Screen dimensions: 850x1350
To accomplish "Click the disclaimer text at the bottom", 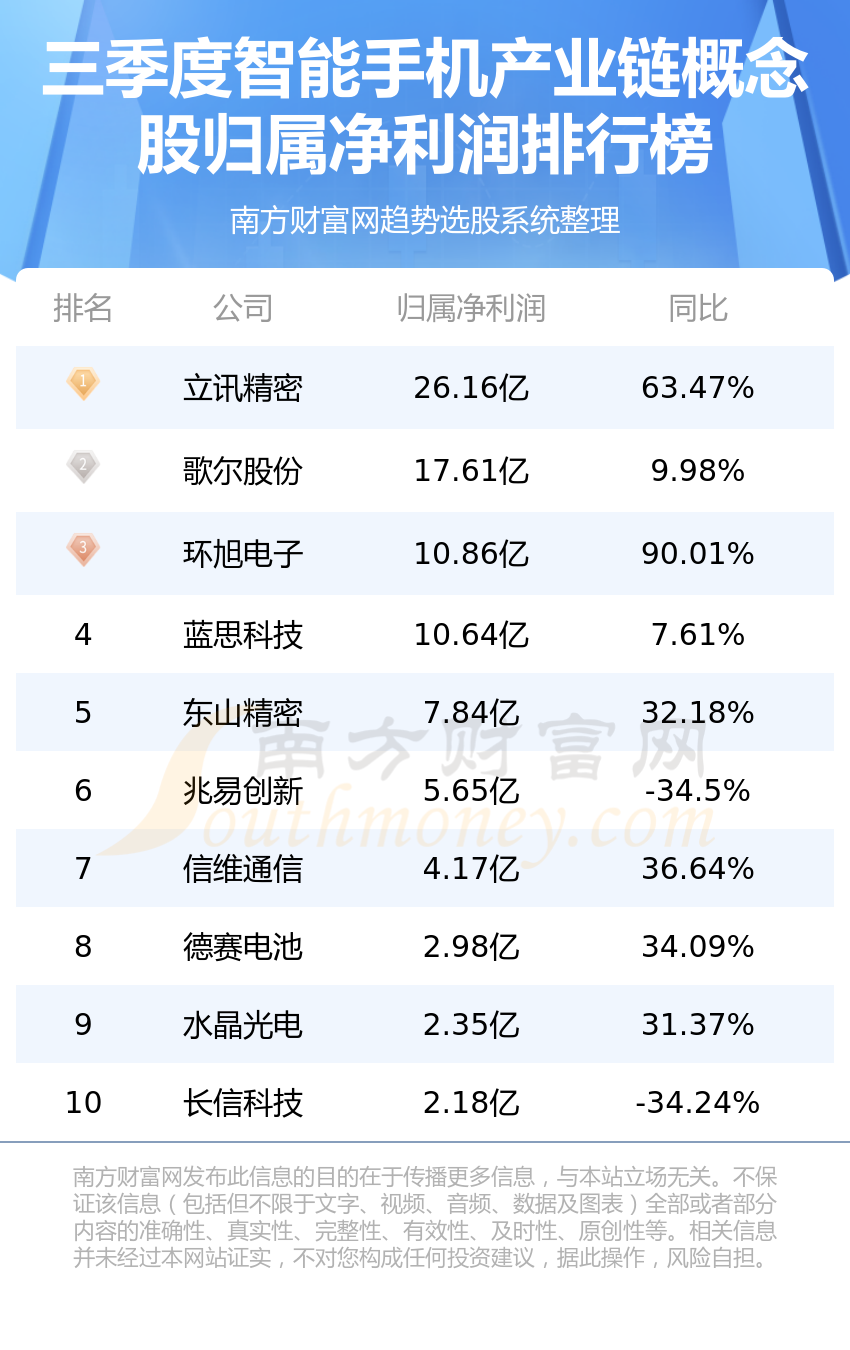I will (425, 1217).
